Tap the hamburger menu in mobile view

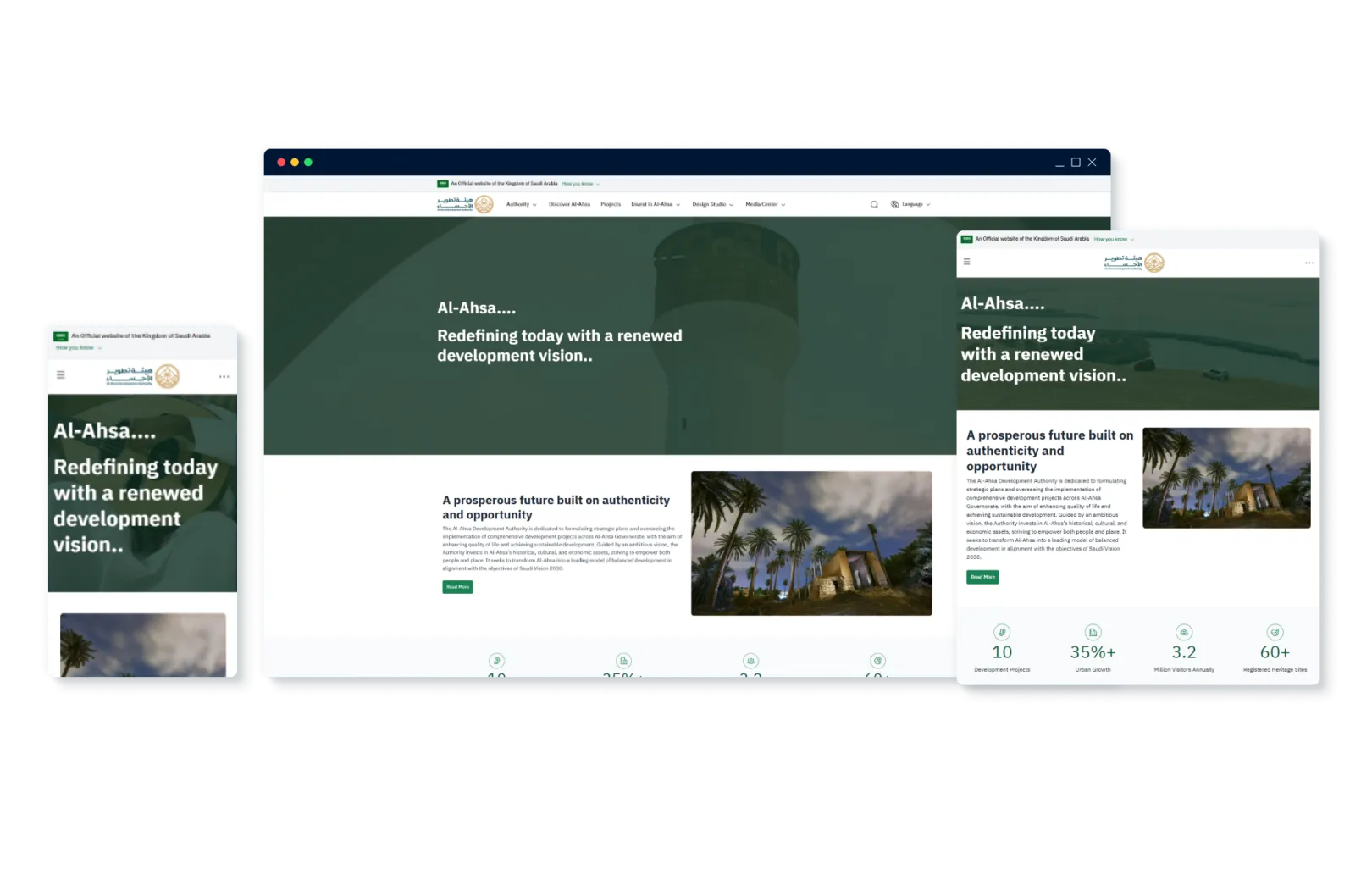[x=60, y=374]
